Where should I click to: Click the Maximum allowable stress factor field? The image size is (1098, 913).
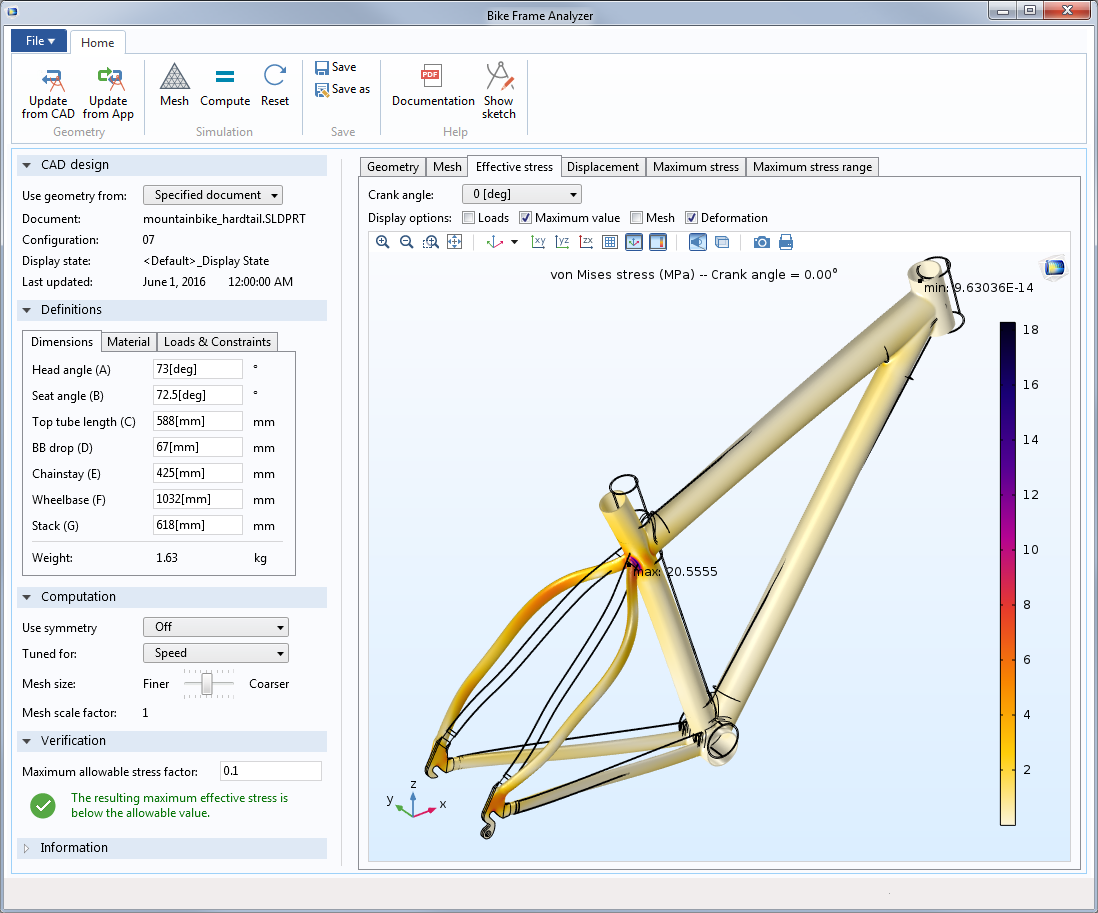pos(270,771)
